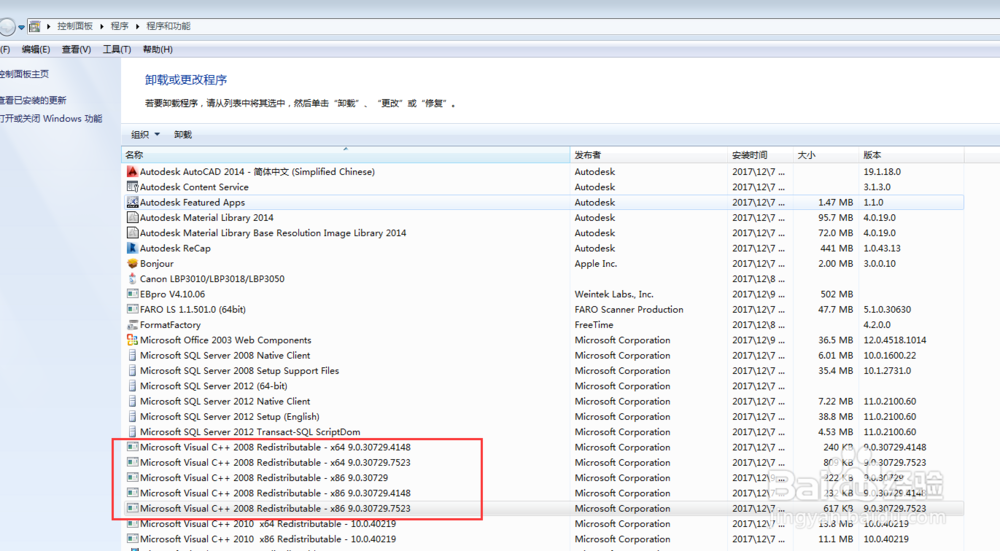Click the SQL Server 2012 (64-bit) icon
1000x551 pixels.
pos(133,386)
